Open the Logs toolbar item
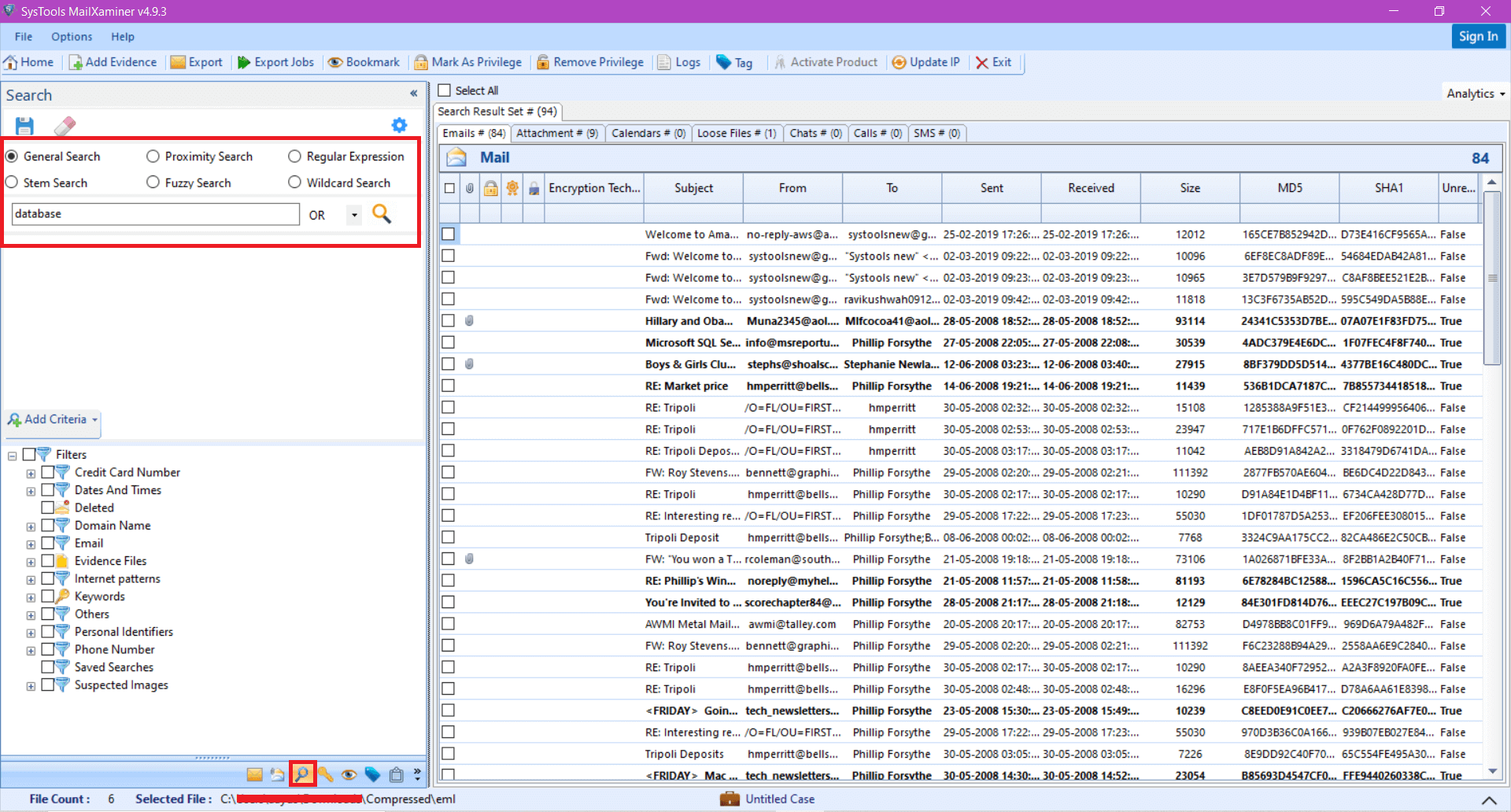The height and width of the screenshot is (812, 1511). (678, 62)
